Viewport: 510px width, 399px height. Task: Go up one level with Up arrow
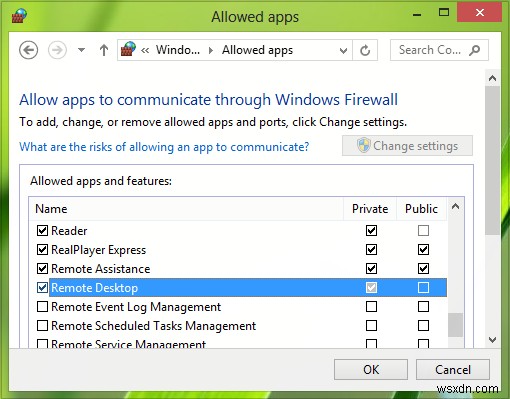pos(104,50)
